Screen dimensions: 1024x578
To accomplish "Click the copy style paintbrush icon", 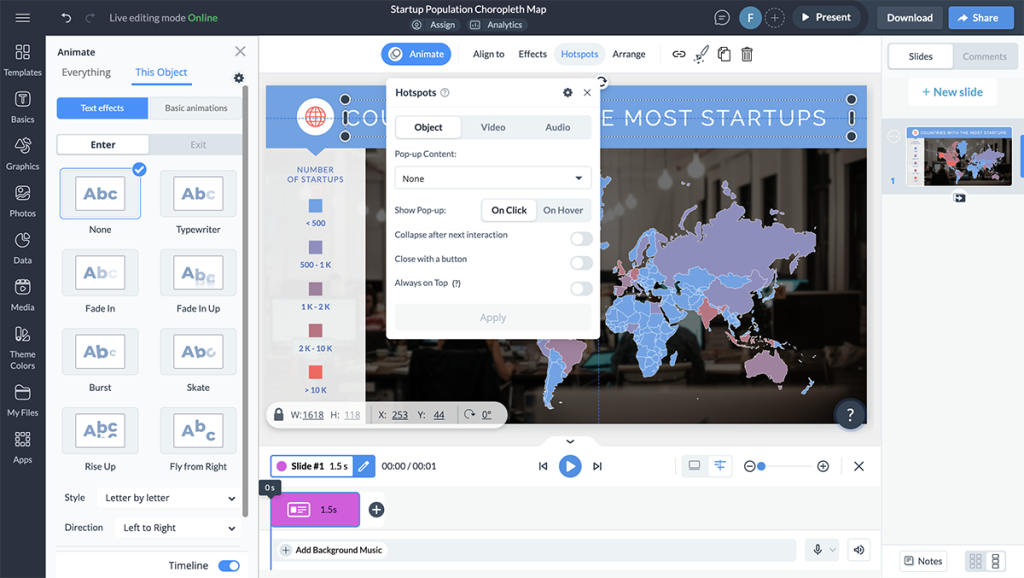I will pos(701,54).
